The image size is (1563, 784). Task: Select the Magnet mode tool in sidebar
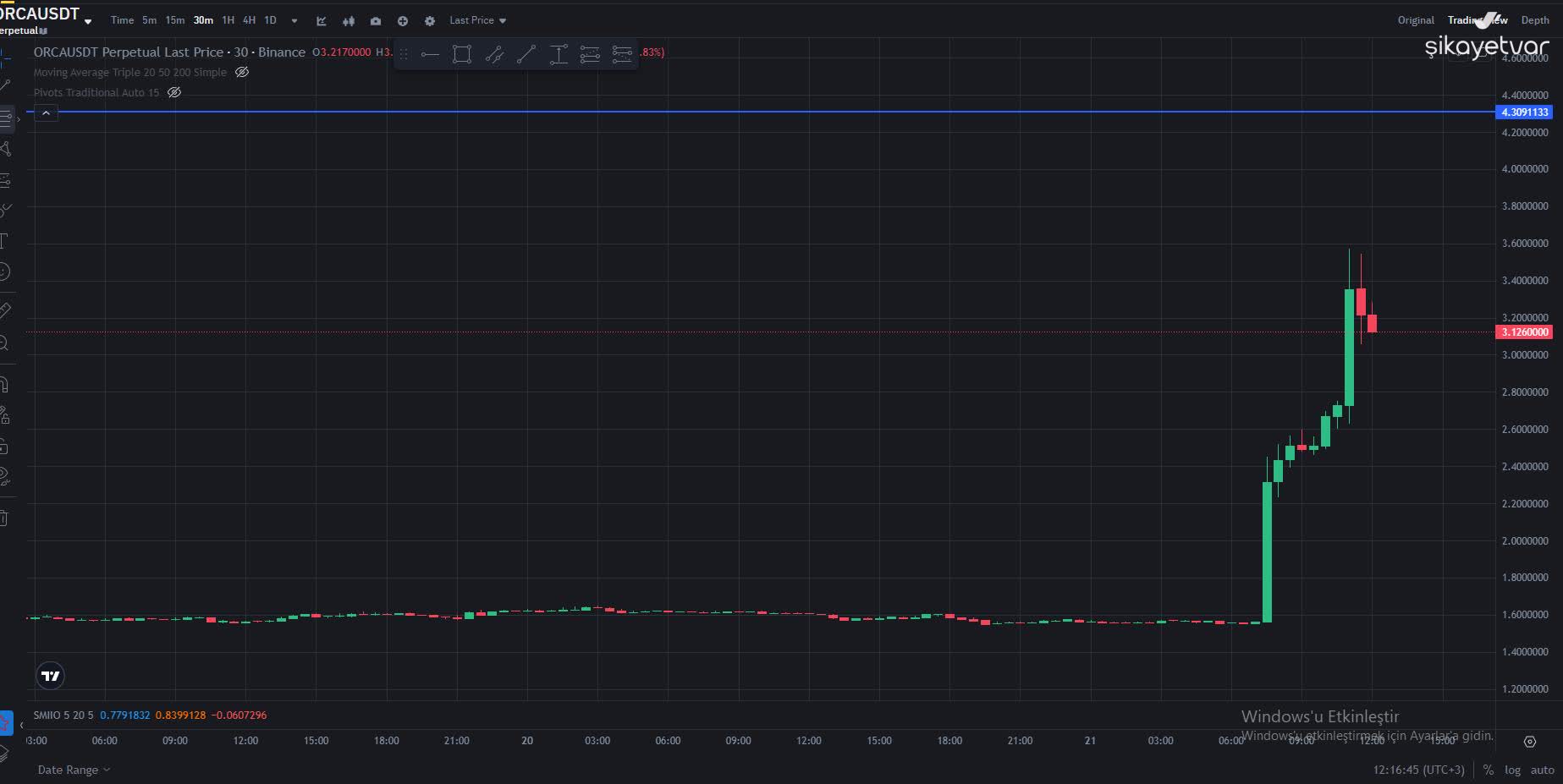(x=7, y=384)
